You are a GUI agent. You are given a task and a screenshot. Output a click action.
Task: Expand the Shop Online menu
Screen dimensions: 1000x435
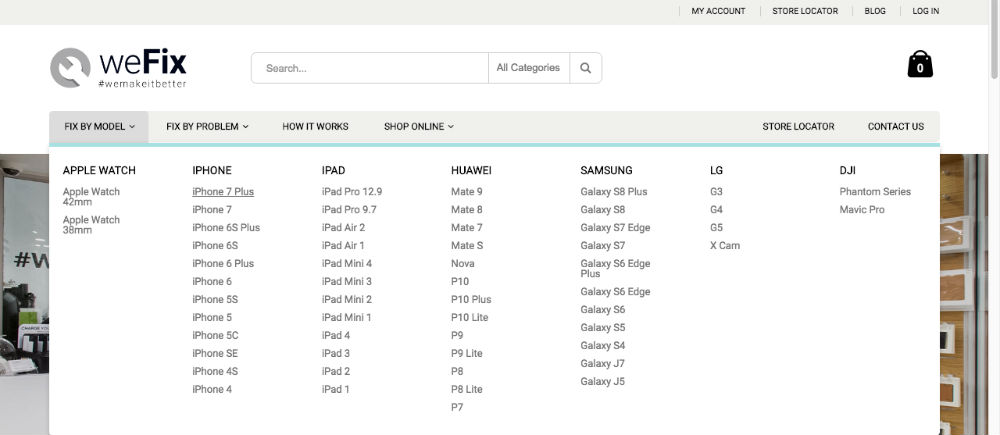[418, 127]
